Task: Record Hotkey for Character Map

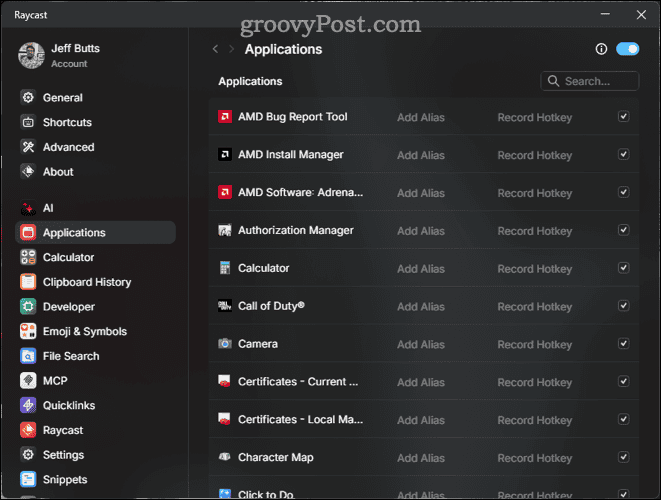Action: click(x=535, y=458)
